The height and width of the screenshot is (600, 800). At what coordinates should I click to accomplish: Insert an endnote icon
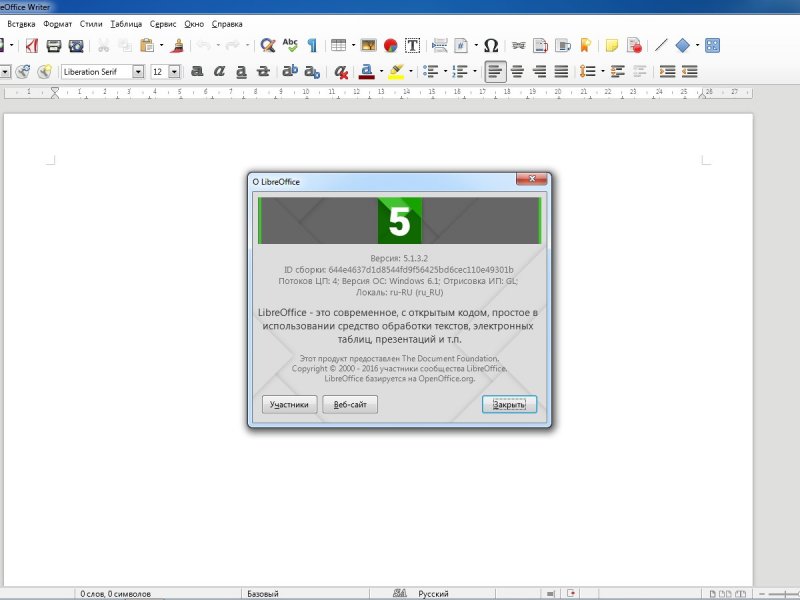tap(563, 46)
